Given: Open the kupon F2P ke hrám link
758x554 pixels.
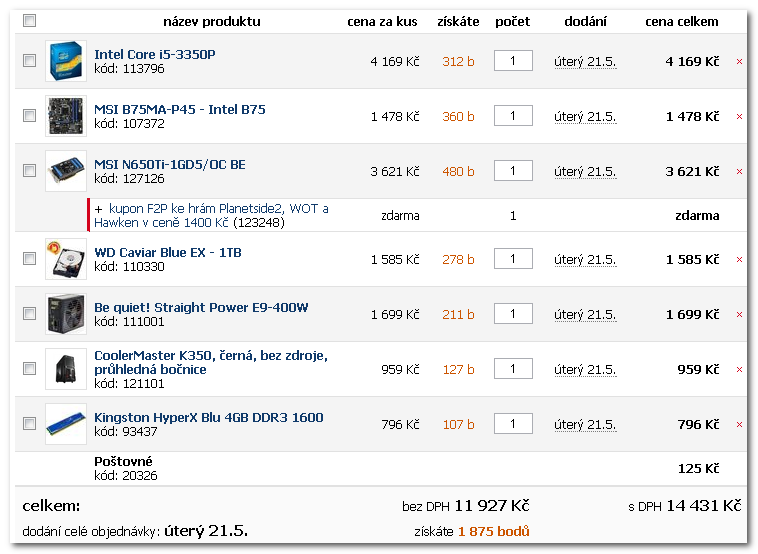Looking at the screenshot, I should [211, 216].
